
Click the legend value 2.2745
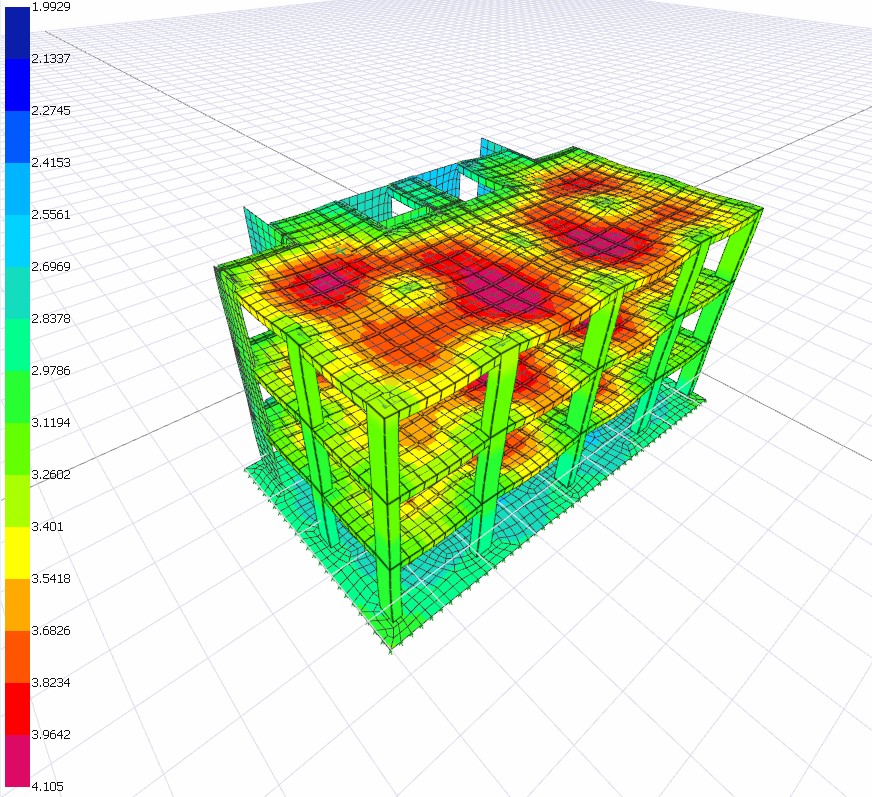click(51, 111)
